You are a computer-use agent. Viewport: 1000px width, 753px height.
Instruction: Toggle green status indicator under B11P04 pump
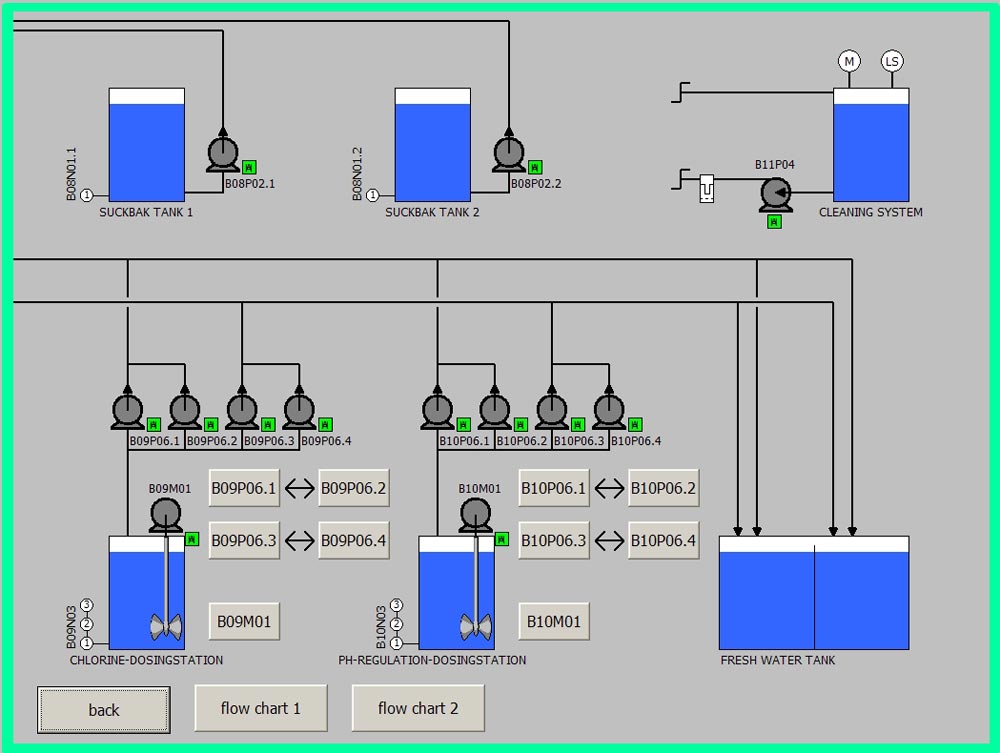pos(774,222)
